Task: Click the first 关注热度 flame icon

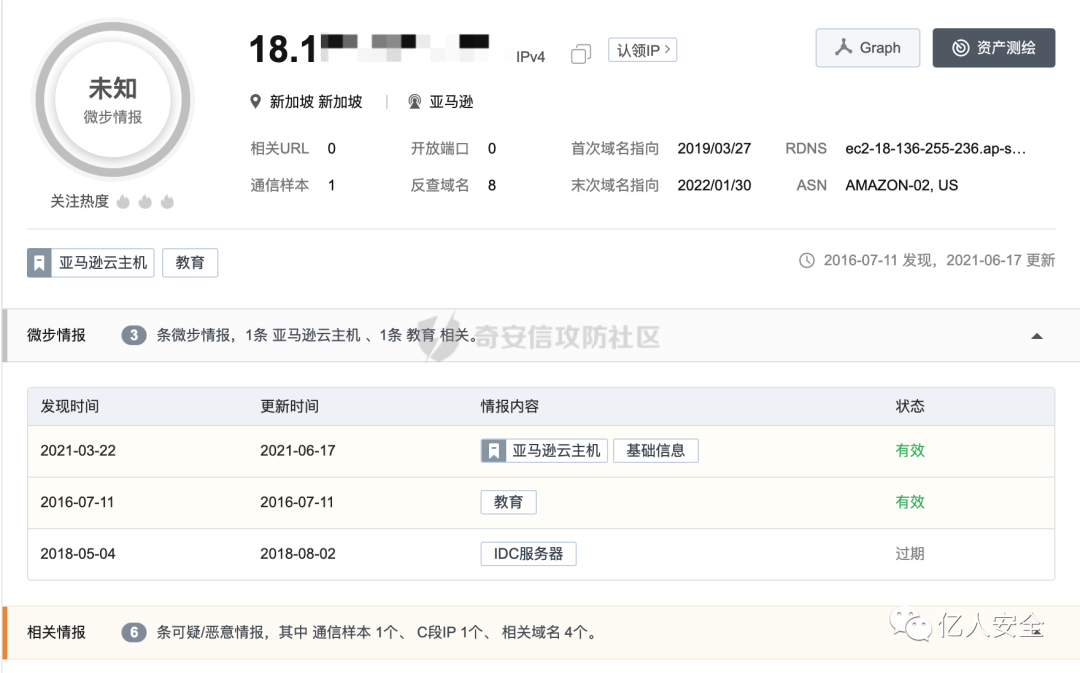Action: tap(123, 201)
